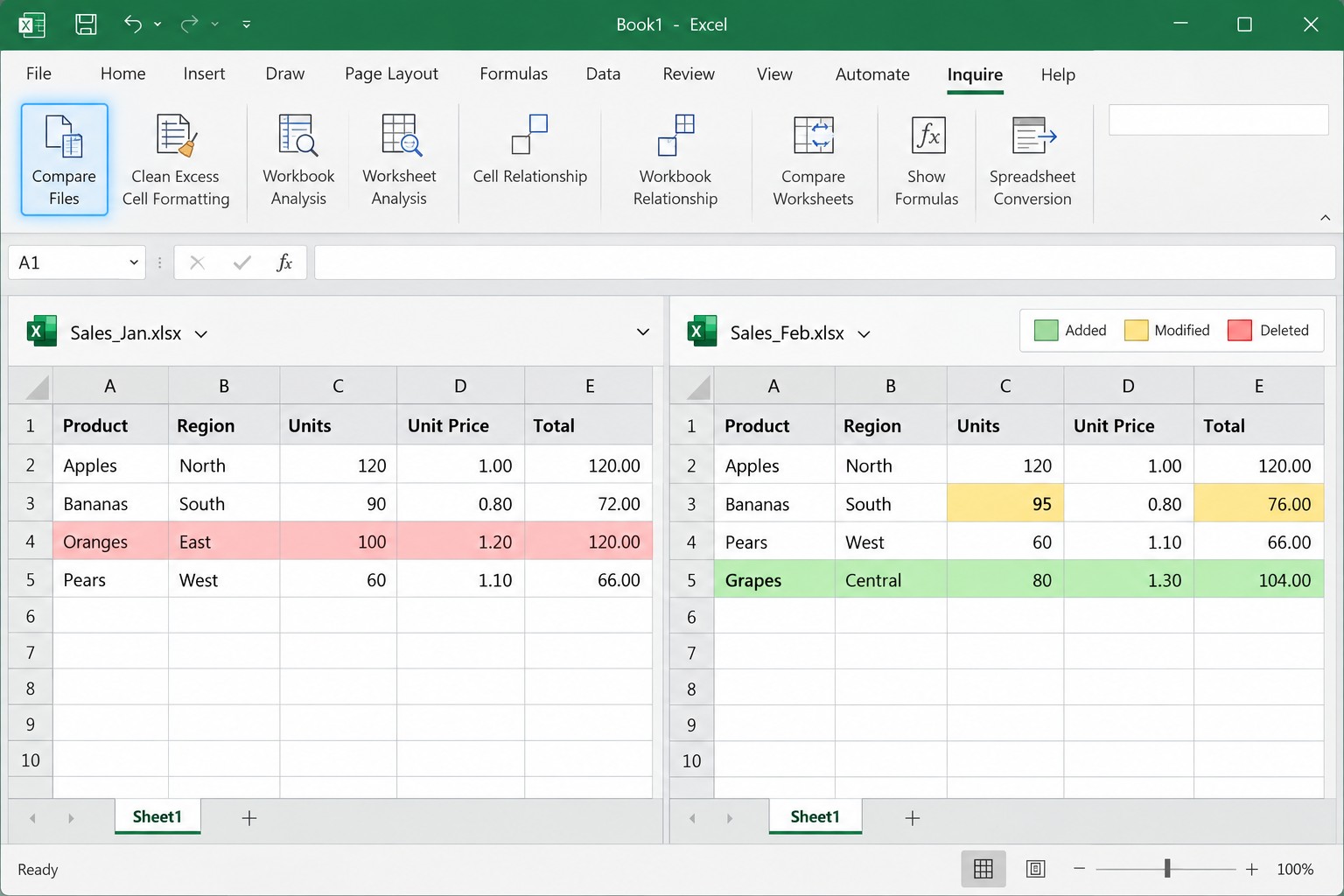1344x896 pixels.
Task: Add new sheet in Sales_Jan pane
Action: coord(249,818)
